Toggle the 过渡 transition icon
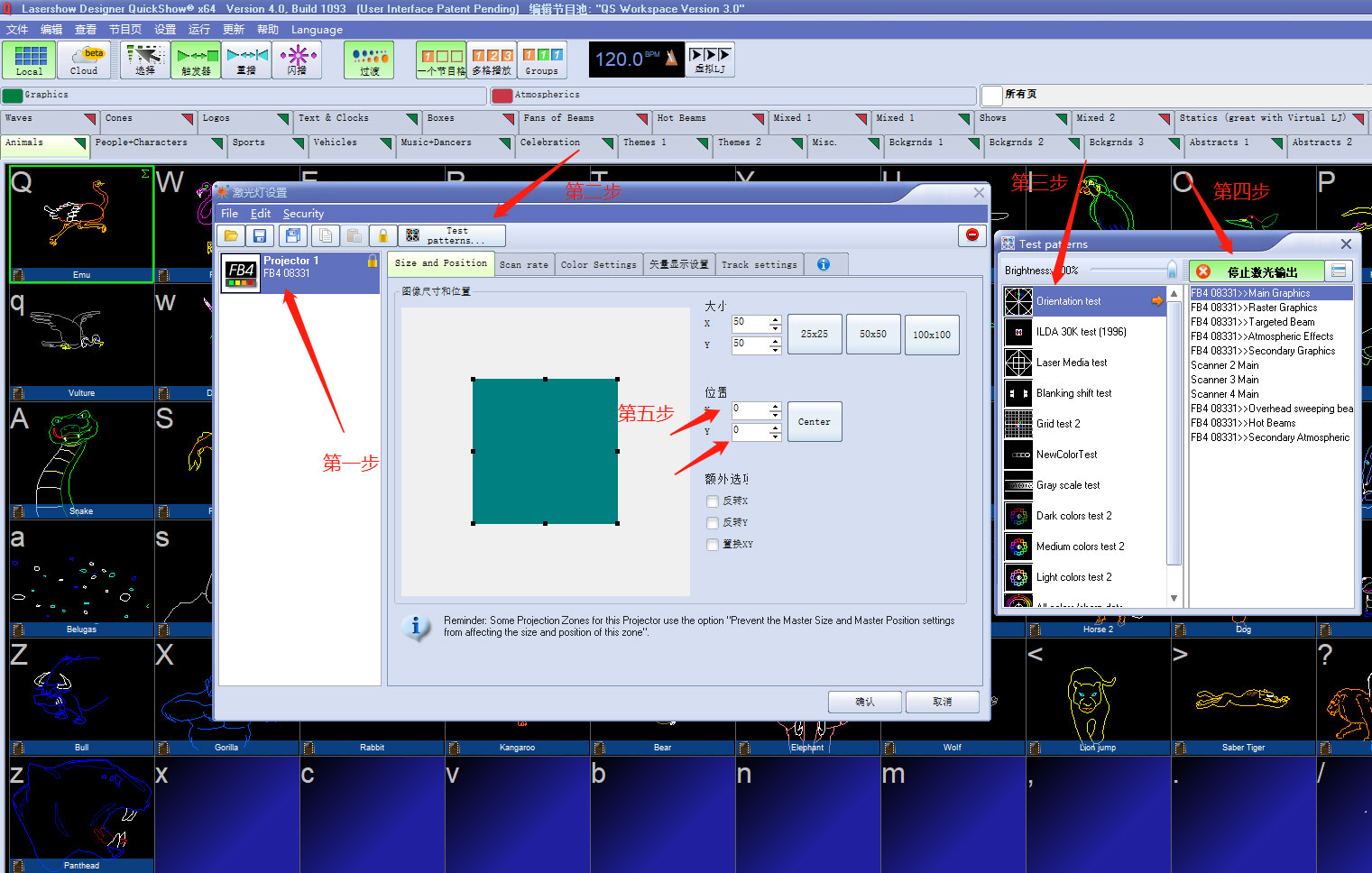This screenshot has height=873, width=1372. click(x=369, y=60)
